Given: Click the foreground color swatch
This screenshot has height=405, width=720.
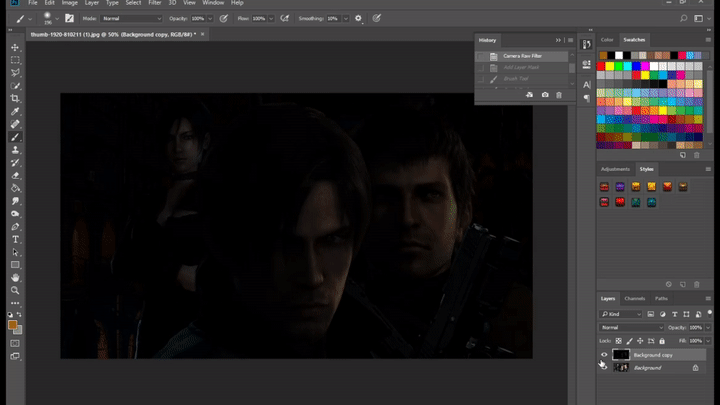Looking at the screenshot, I should point(12,325).
